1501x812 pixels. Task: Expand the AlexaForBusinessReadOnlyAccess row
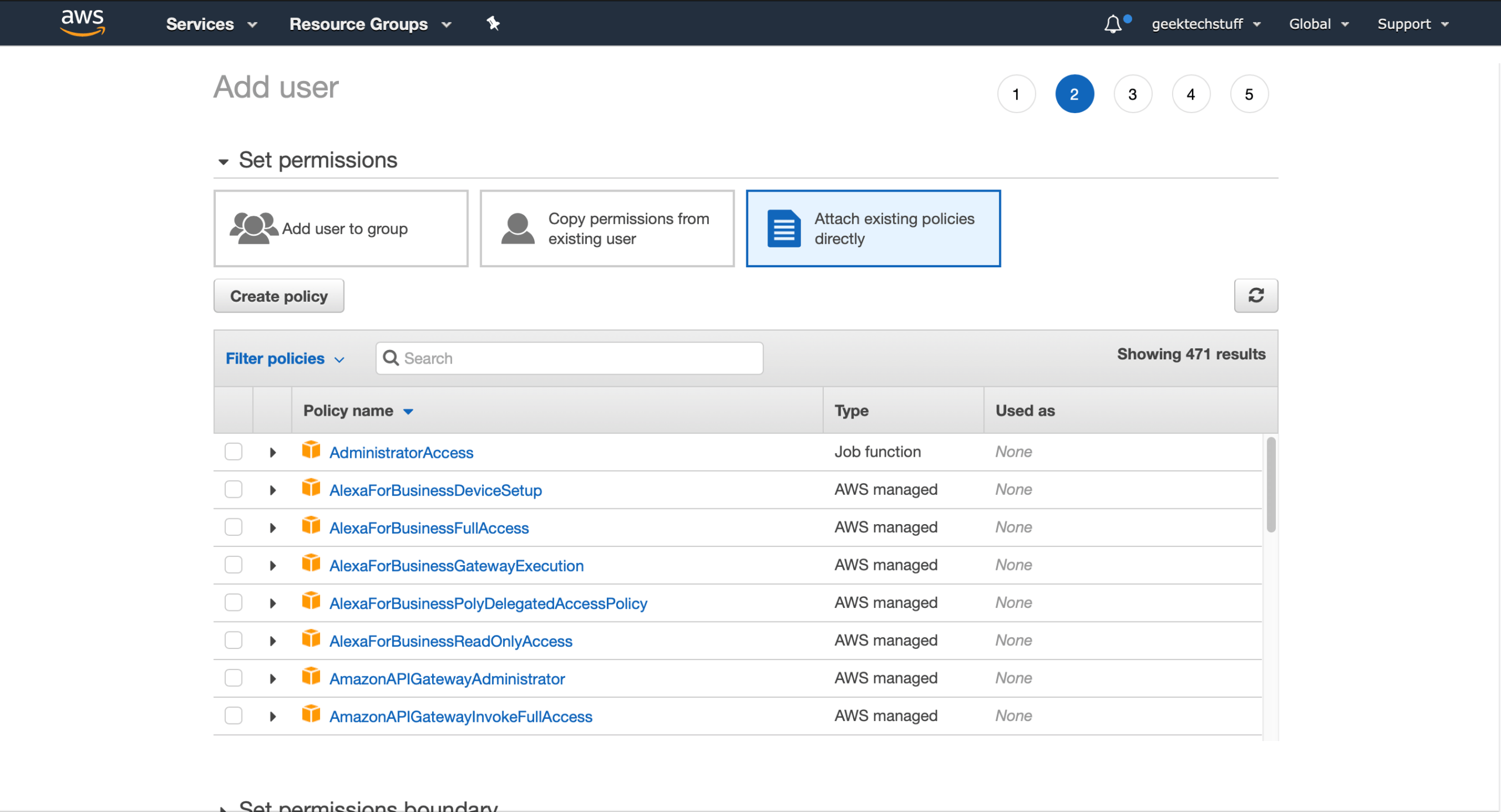pyautogui.click(x=272, y=640)
